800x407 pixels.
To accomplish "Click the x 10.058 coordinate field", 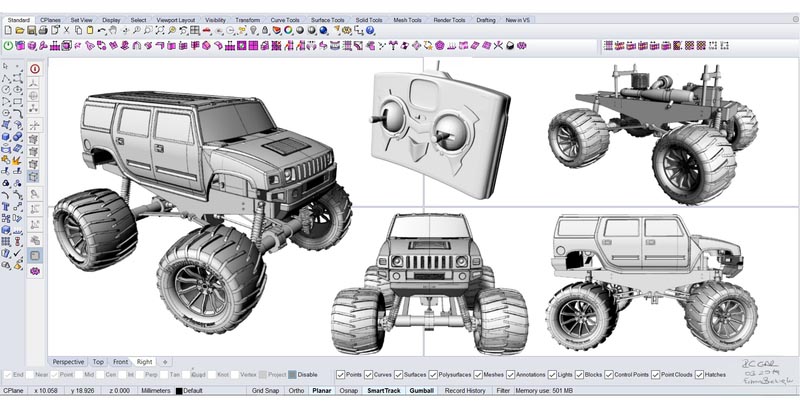I will click(46, 391).
